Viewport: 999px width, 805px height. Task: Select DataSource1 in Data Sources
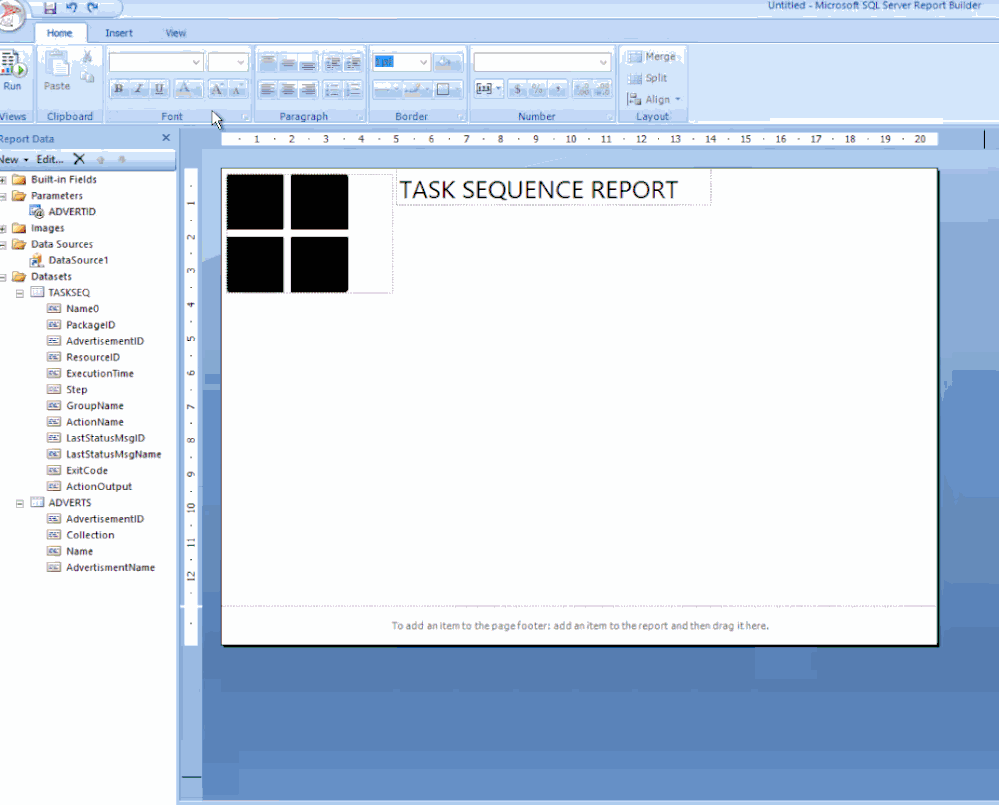point(70,260)
